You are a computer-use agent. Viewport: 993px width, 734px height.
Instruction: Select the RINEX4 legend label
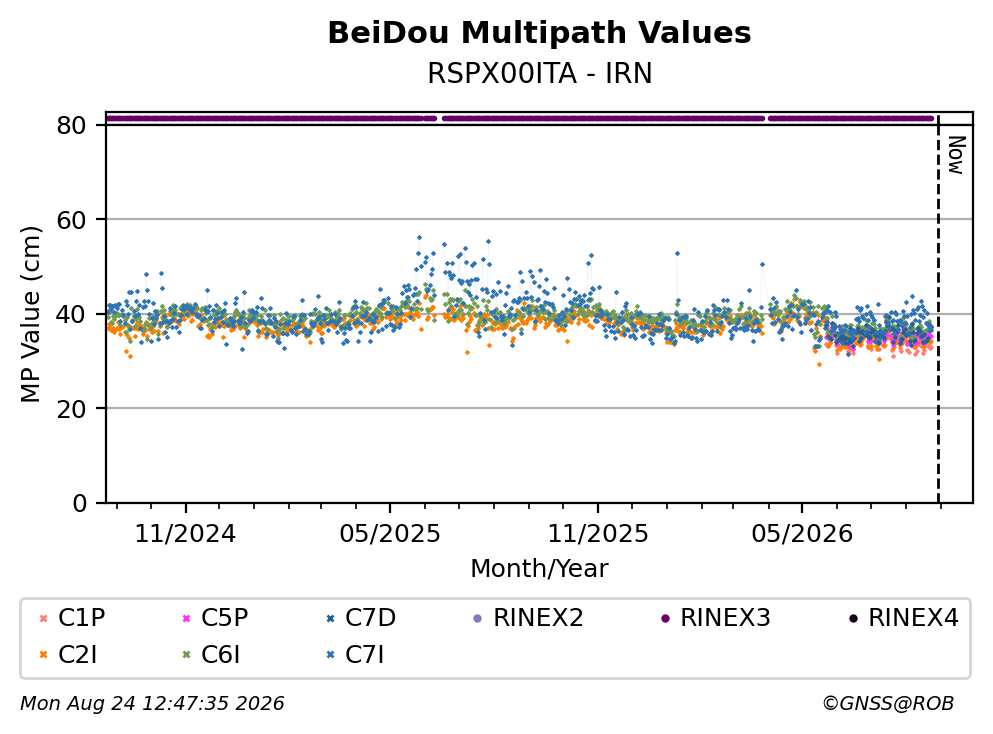tap(914, 617)
